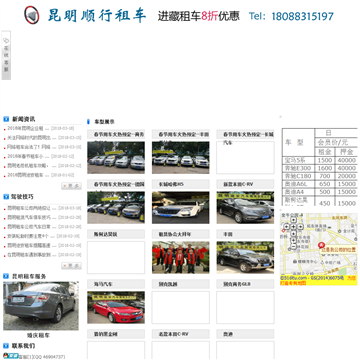Click the 宝马5系 row in price table

pos(320,160)
